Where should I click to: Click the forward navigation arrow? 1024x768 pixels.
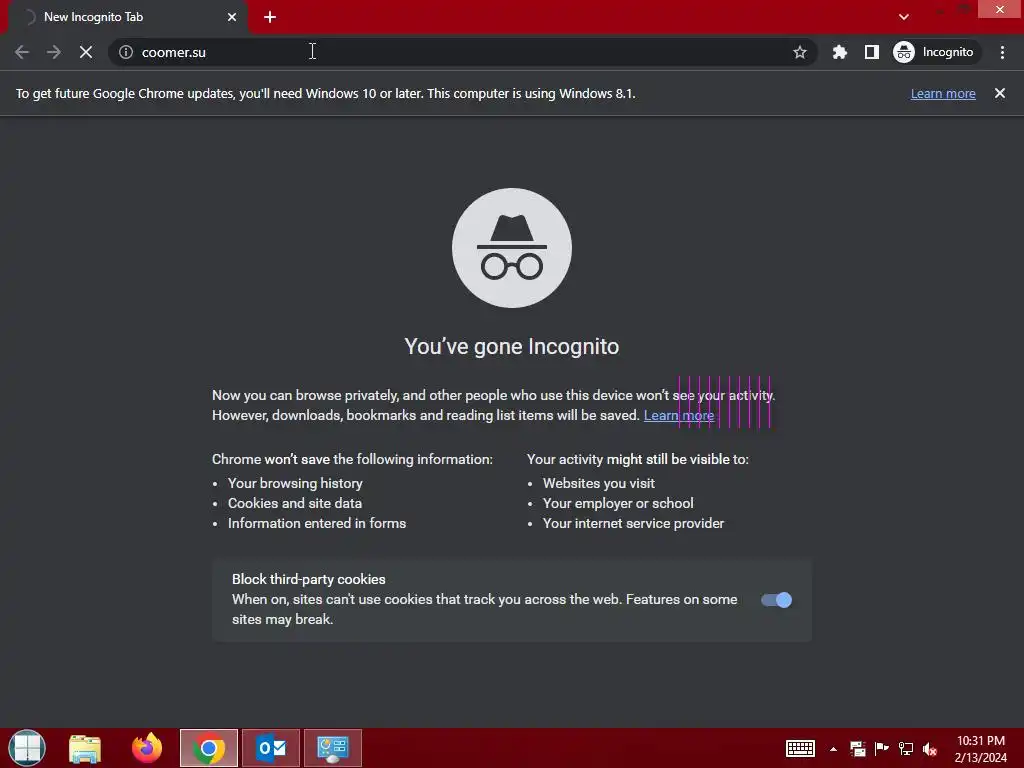pyautogui.click(x=54, y=52)
